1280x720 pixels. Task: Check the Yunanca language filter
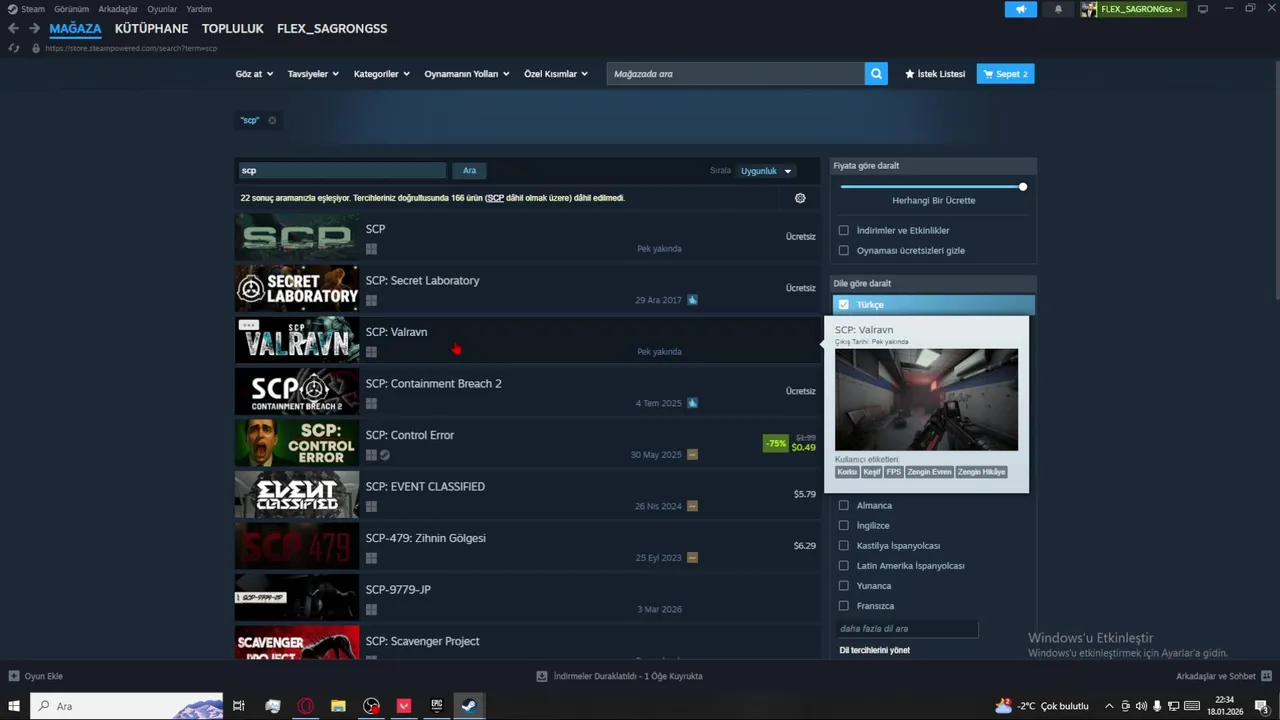tap(844, 586)
